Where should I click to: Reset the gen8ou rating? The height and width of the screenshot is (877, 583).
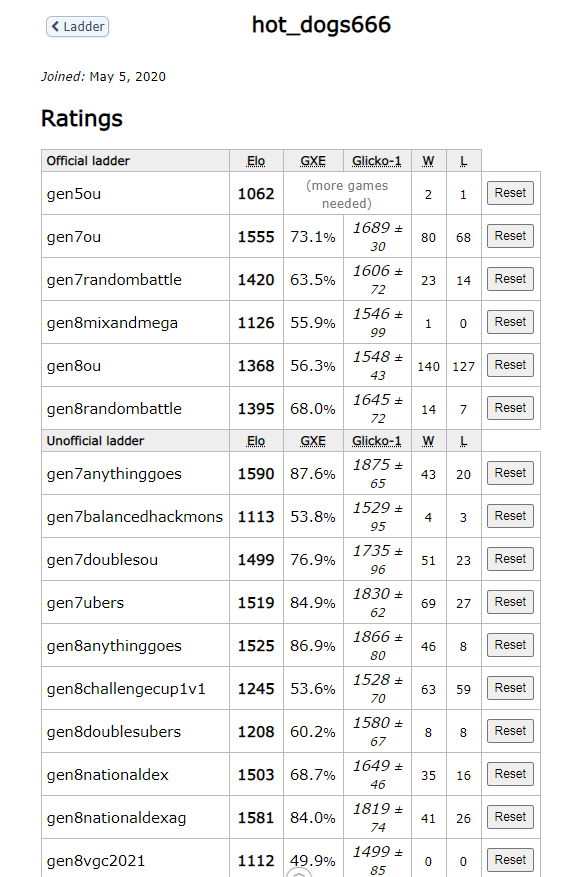510,365
